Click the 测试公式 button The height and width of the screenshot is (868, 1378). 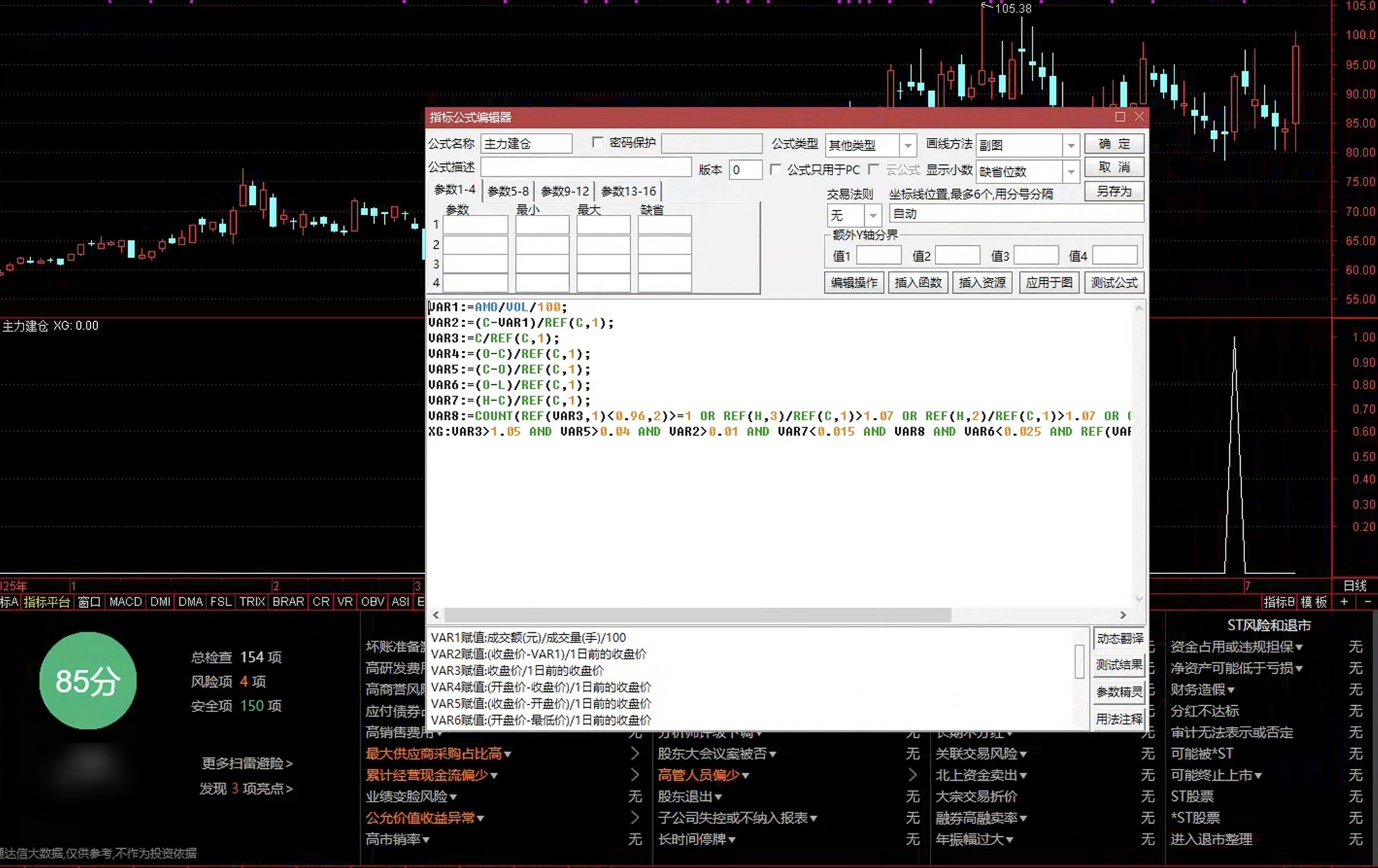coord(1114,283)
